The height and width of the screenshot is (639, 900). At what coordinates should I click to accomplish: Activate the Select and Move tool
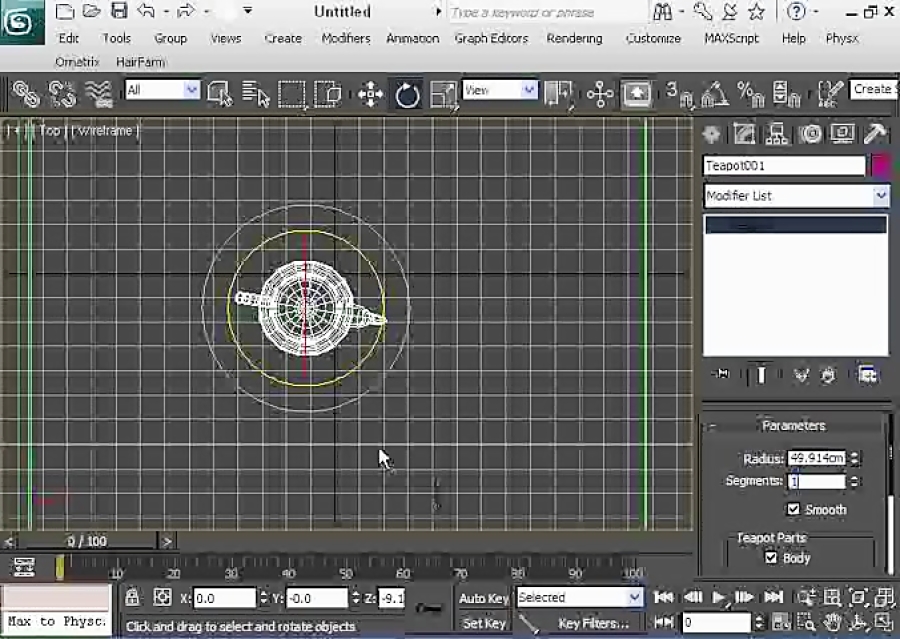tap(370, 94)
